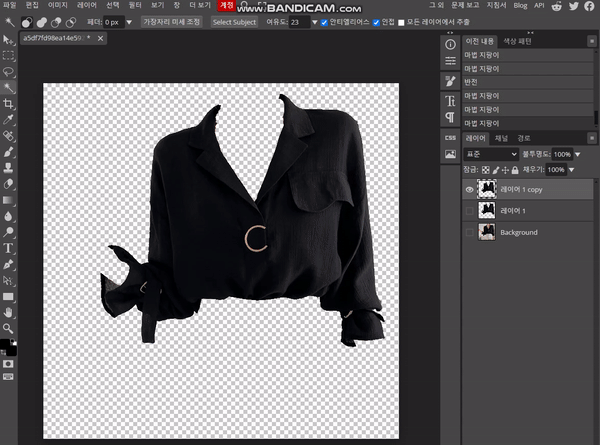Open the Paragraph panel icon
The width and height of the screenshot is (600, 445).
[450, 118]
